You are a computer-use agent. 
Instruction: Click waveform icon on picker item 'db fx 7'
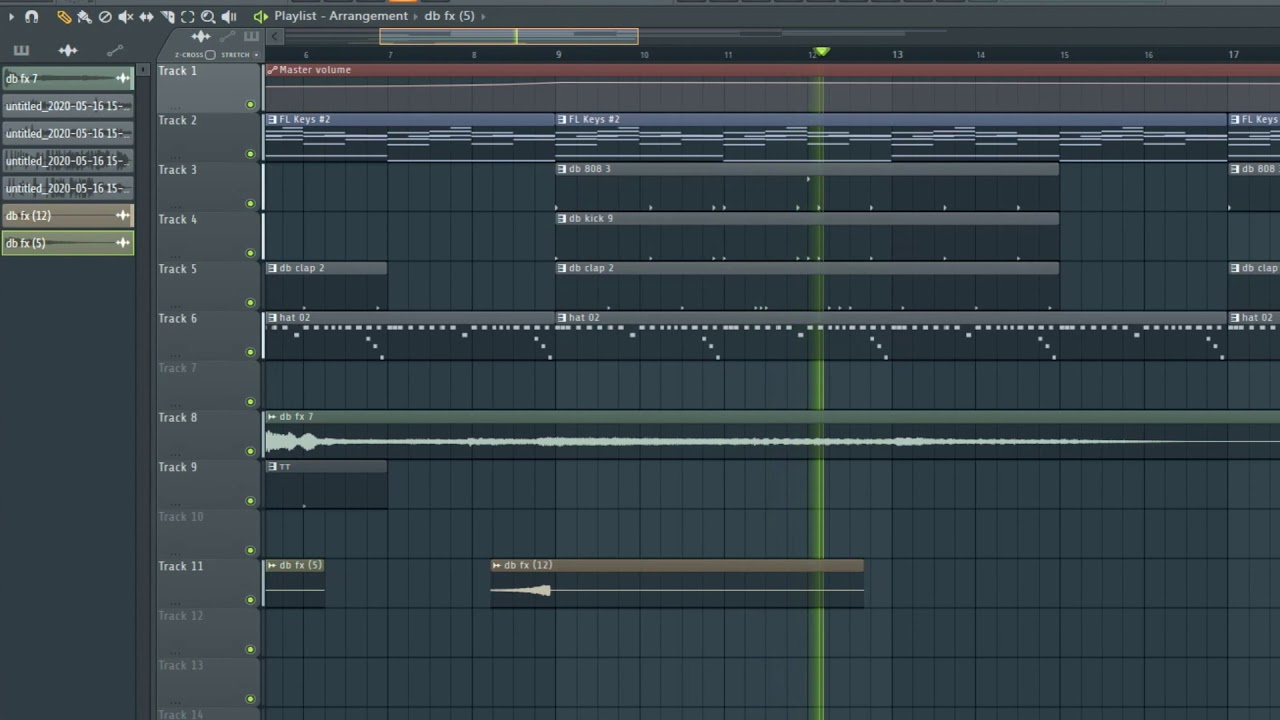(x=123, y=78)
